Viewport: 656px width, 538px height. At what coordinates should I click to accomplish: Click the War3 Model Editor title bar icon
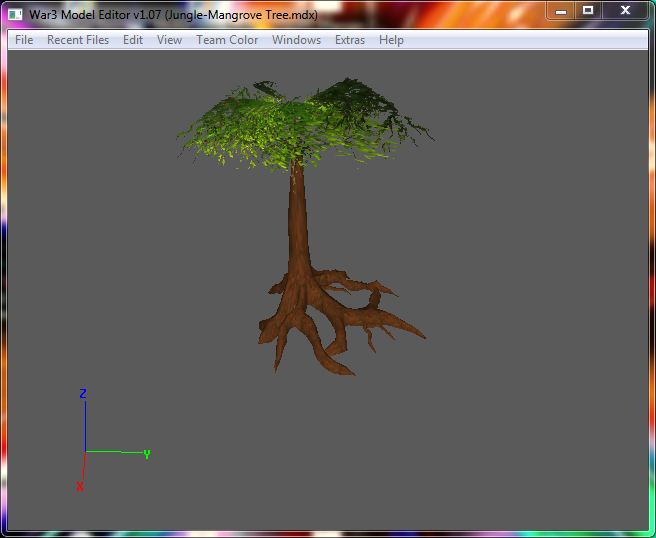15,15
